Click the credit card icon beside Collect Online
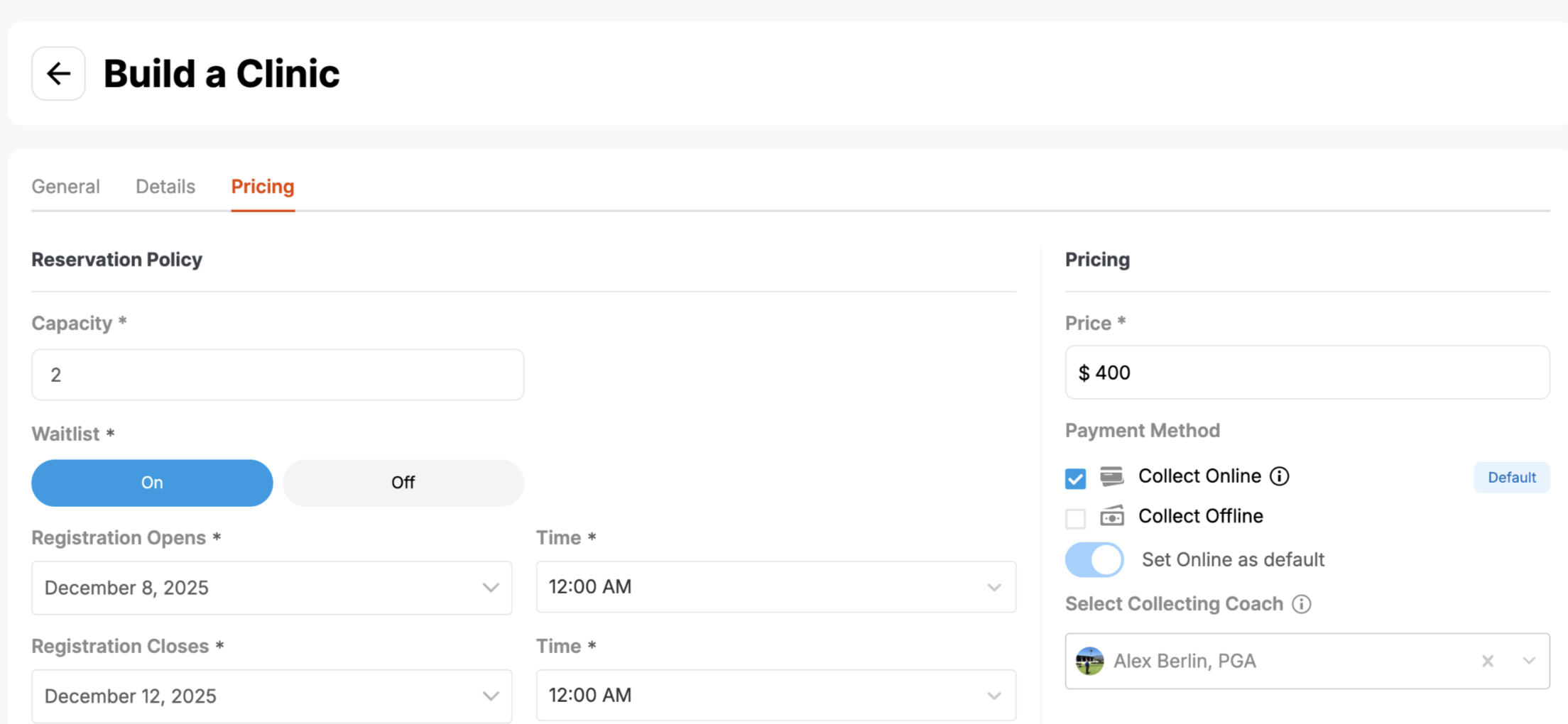This screenshot has height=724, width=1568. [1112, 476]
